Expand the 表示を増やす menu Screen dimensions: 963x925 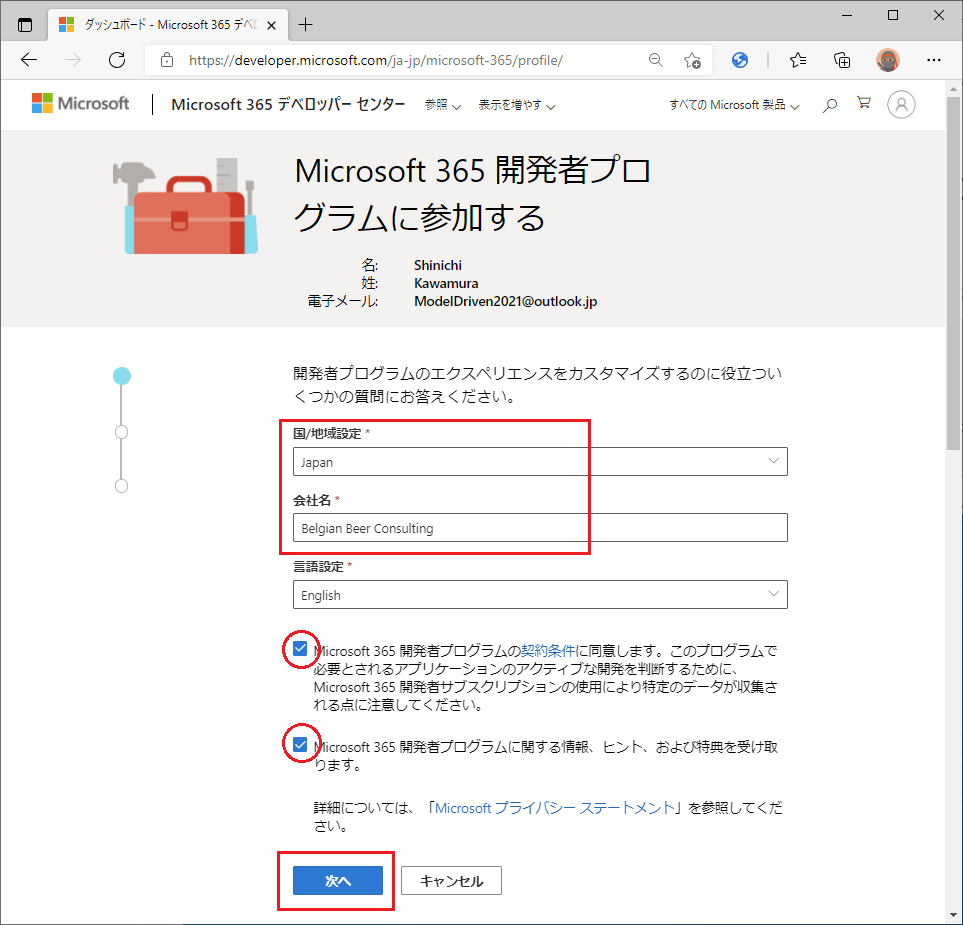tap(517, 105)
